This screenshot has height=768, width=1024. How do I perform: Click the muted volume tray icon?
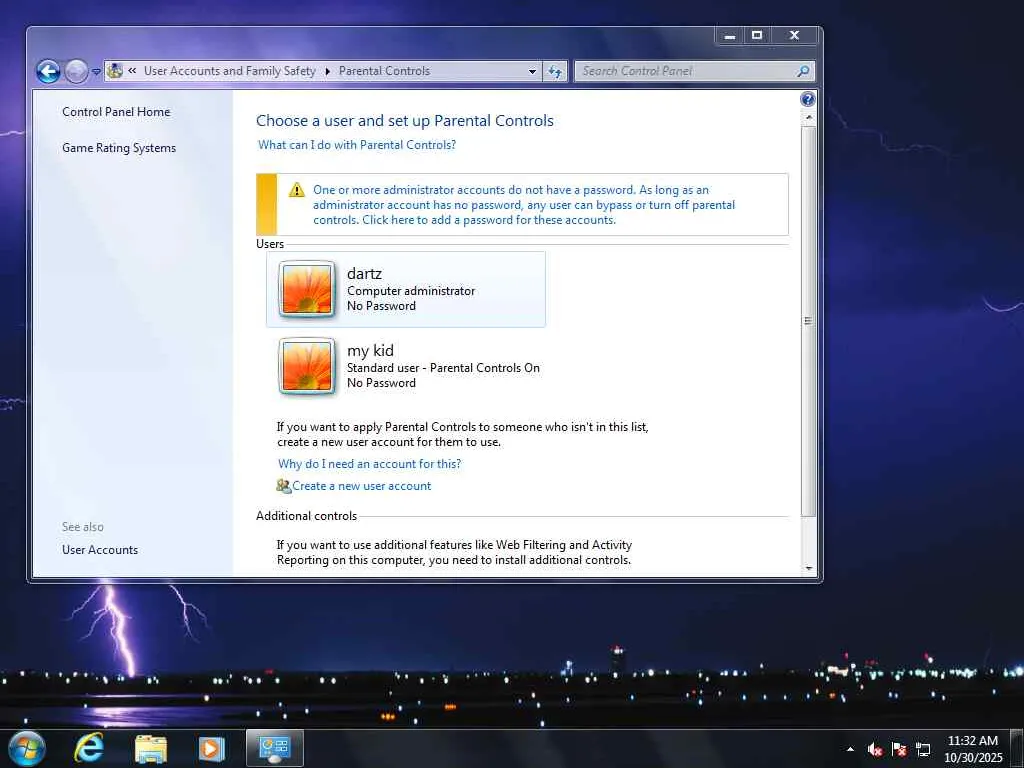click(875, 749)
